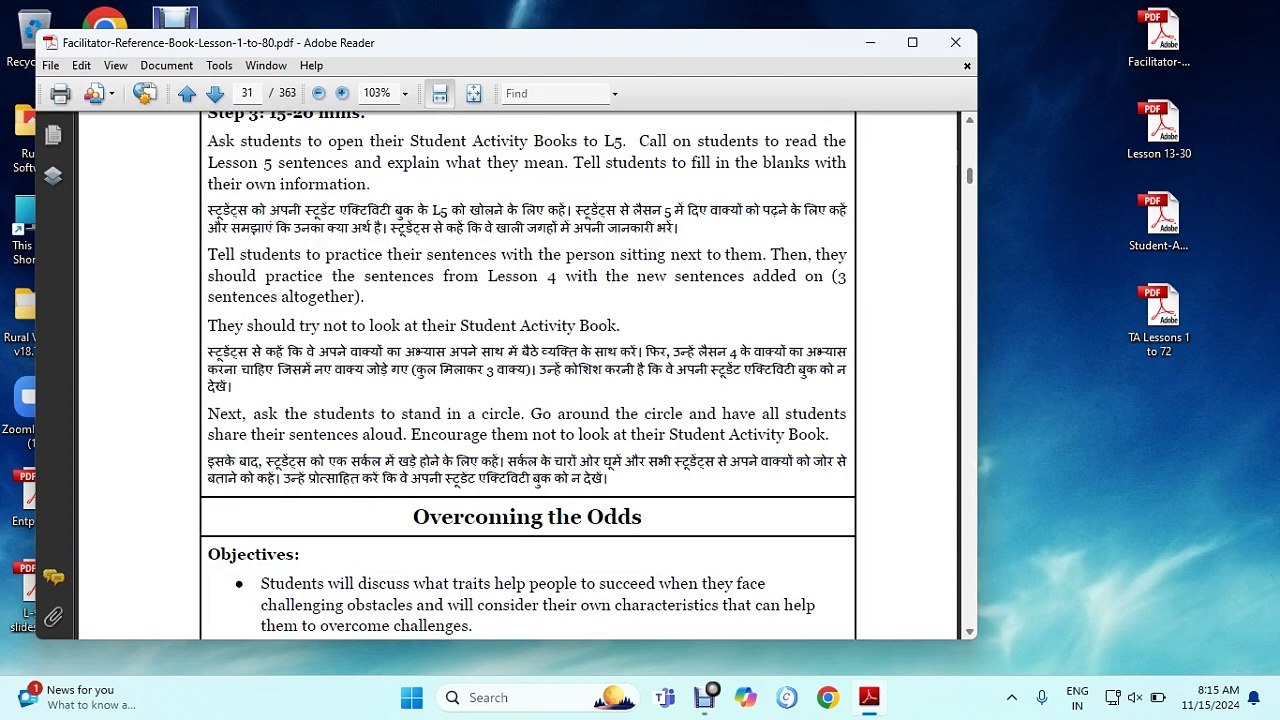Click into the Find search box

click(x=556, y=94)
